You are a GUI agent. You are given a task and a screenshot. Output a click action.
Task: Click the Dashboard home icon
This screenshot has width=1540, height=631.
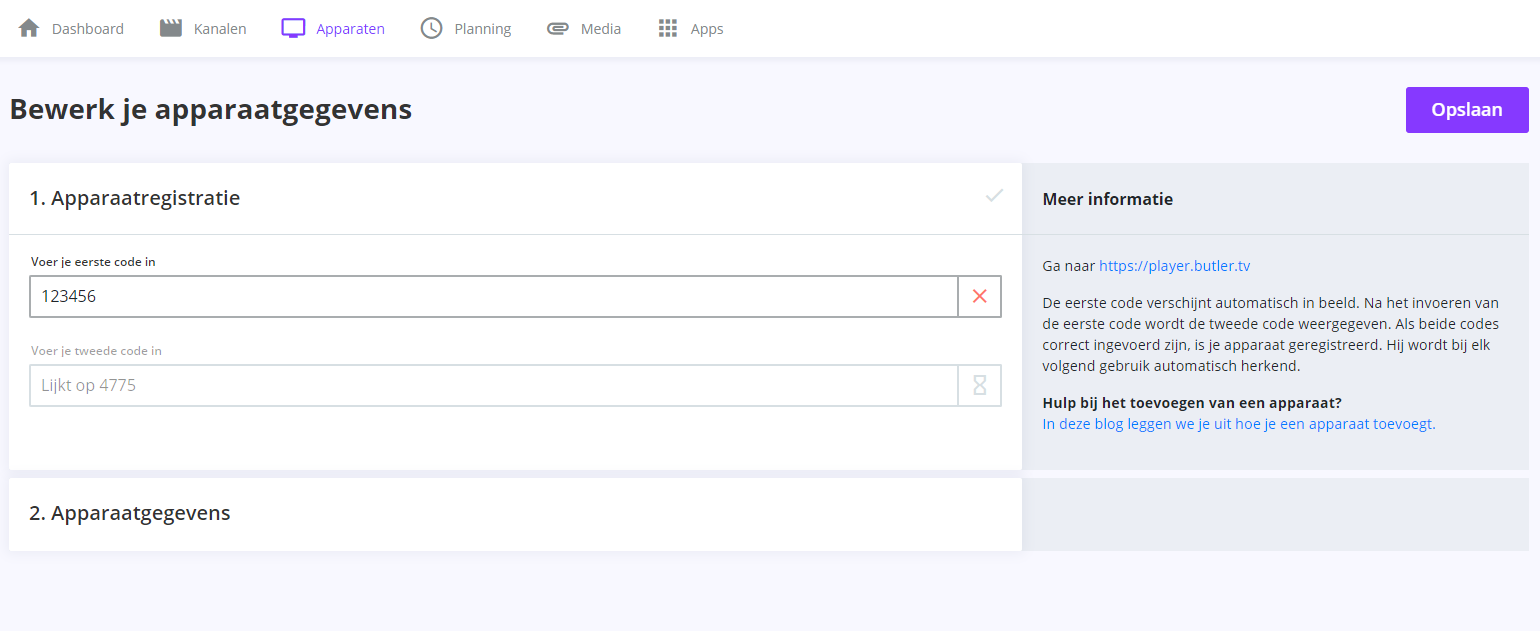click(x=29, y=28)
